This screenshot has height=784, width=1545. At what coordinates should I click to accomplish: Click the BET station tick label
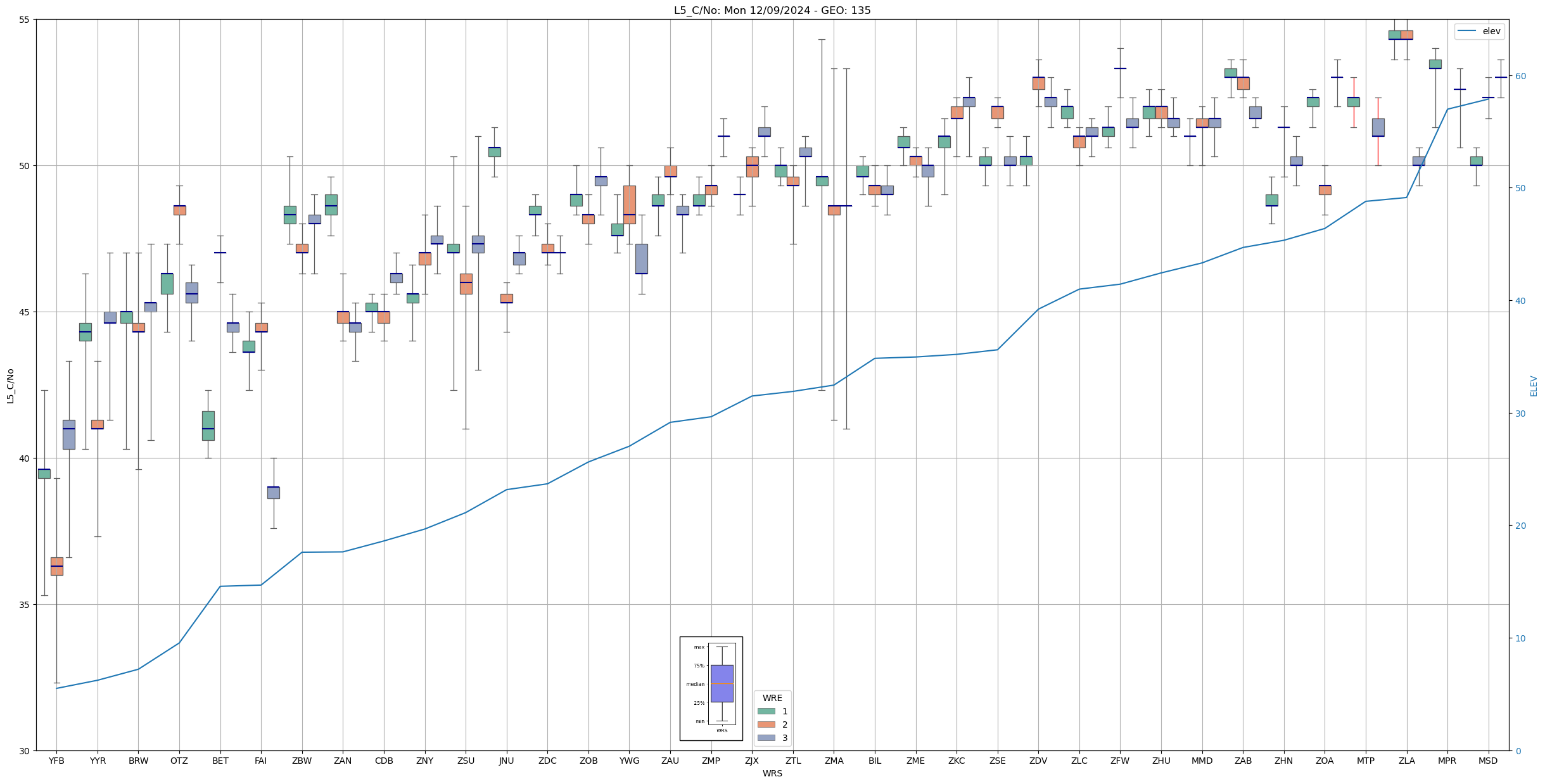point(220,761)
